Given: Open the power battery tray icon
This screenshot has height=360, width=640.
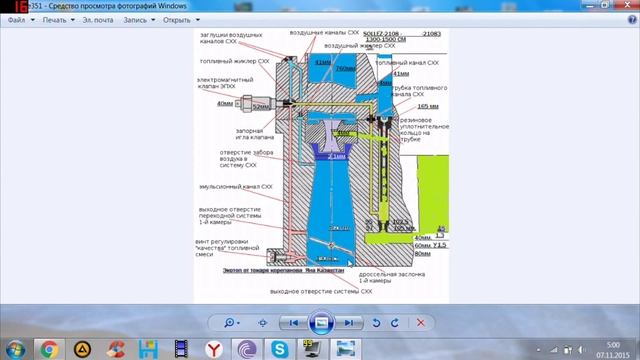Looking at the screenshot, I should coord(568,350).
